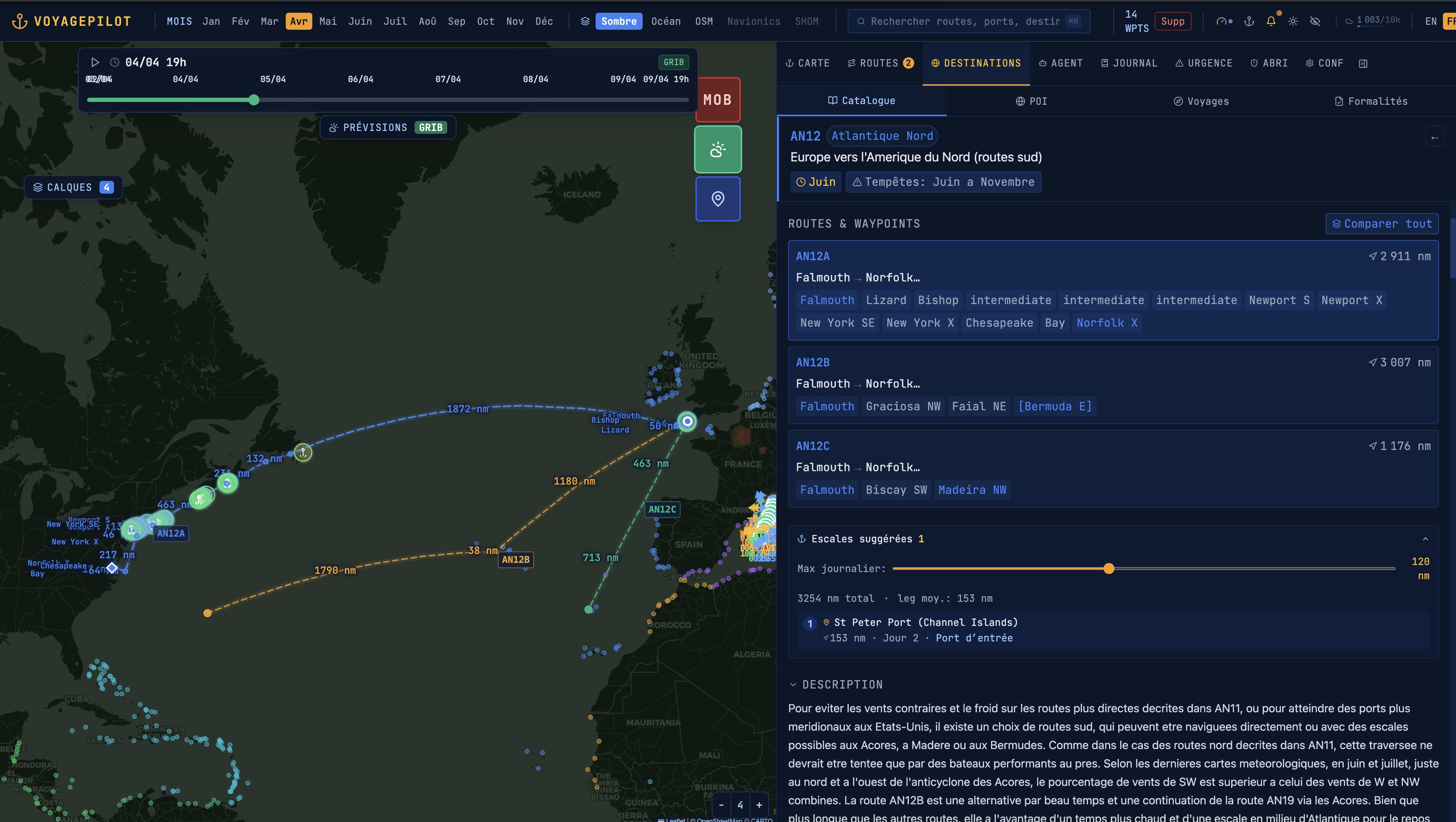The image size is (1456, 822).
Task: Toggle hidden mode with the eye-off icon
Action: (1315, 21)
